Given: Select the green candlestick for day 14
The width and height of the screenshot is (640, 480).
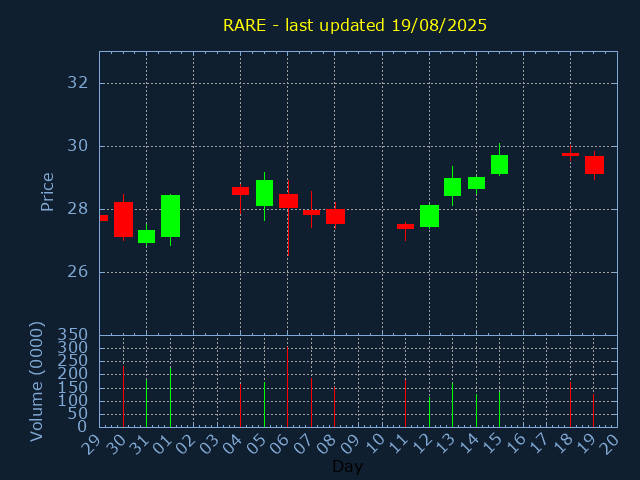Looking at the screenshot, I should pyautogui.click(x=476, y=183).
